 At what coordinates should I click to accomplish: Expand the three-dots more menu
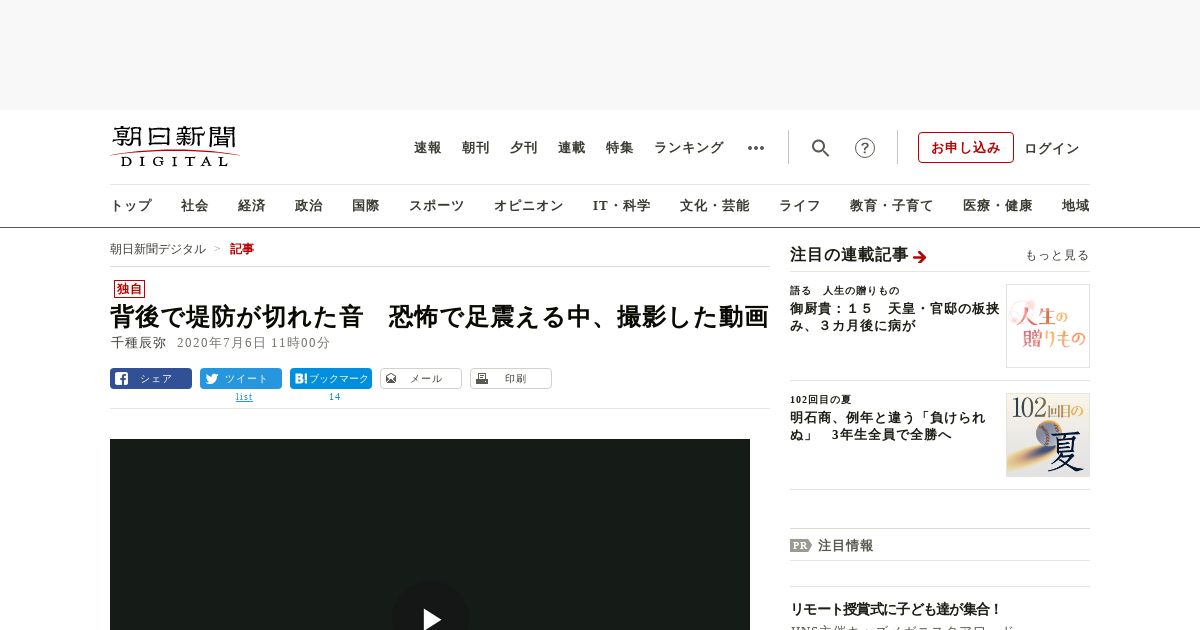point(756,148)
